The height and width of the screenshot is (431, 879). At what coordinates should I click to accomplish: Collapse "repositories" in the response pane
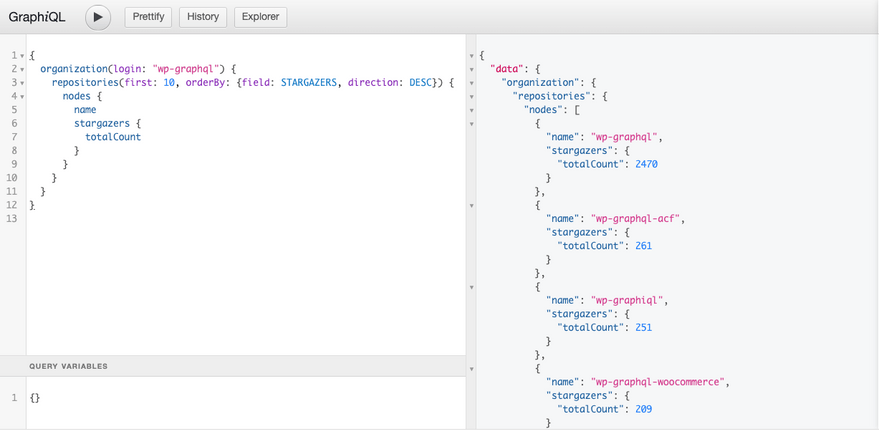471,96
